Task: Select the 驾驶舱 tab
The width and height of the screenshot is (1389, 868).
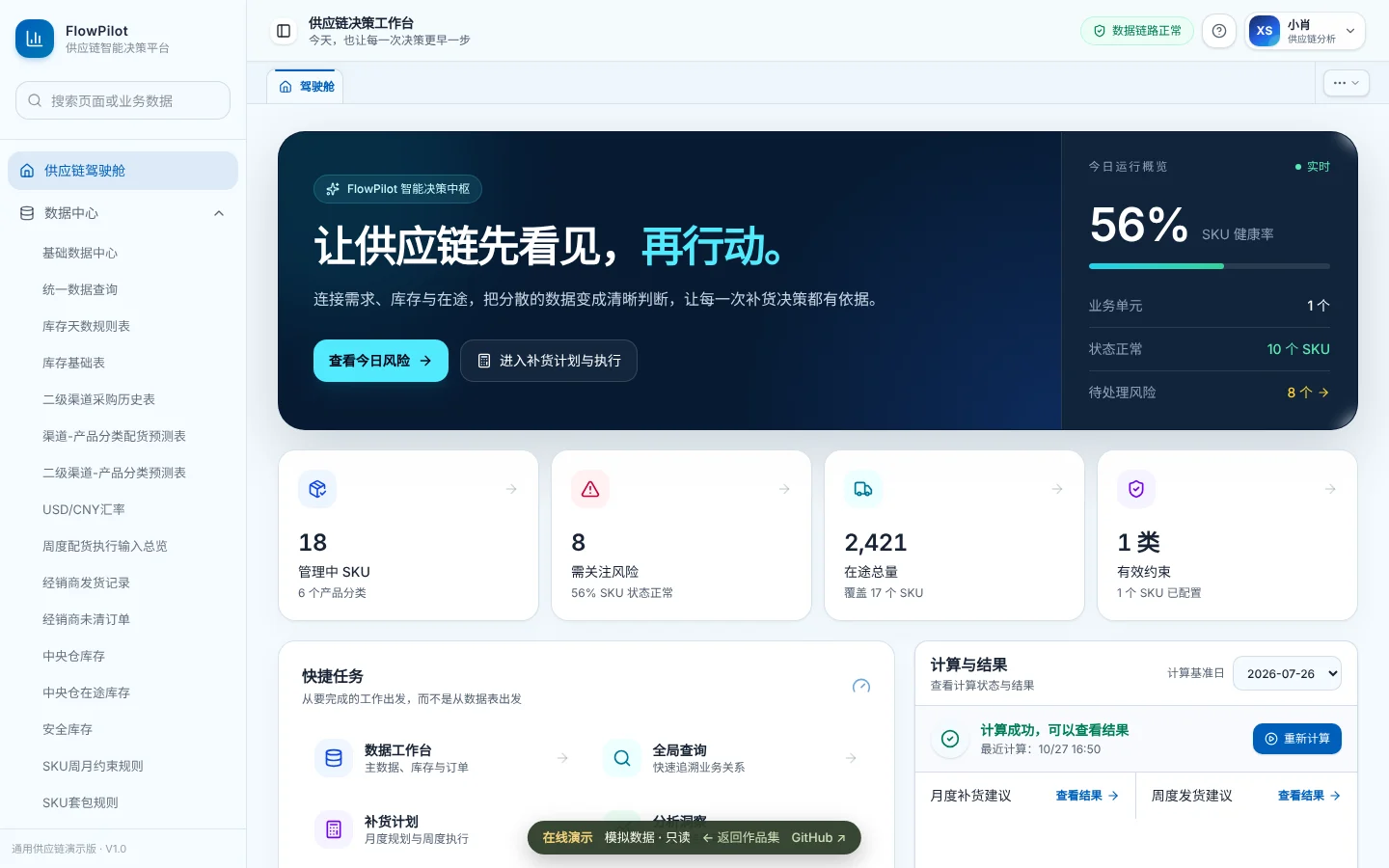Action: coord(306,87)
